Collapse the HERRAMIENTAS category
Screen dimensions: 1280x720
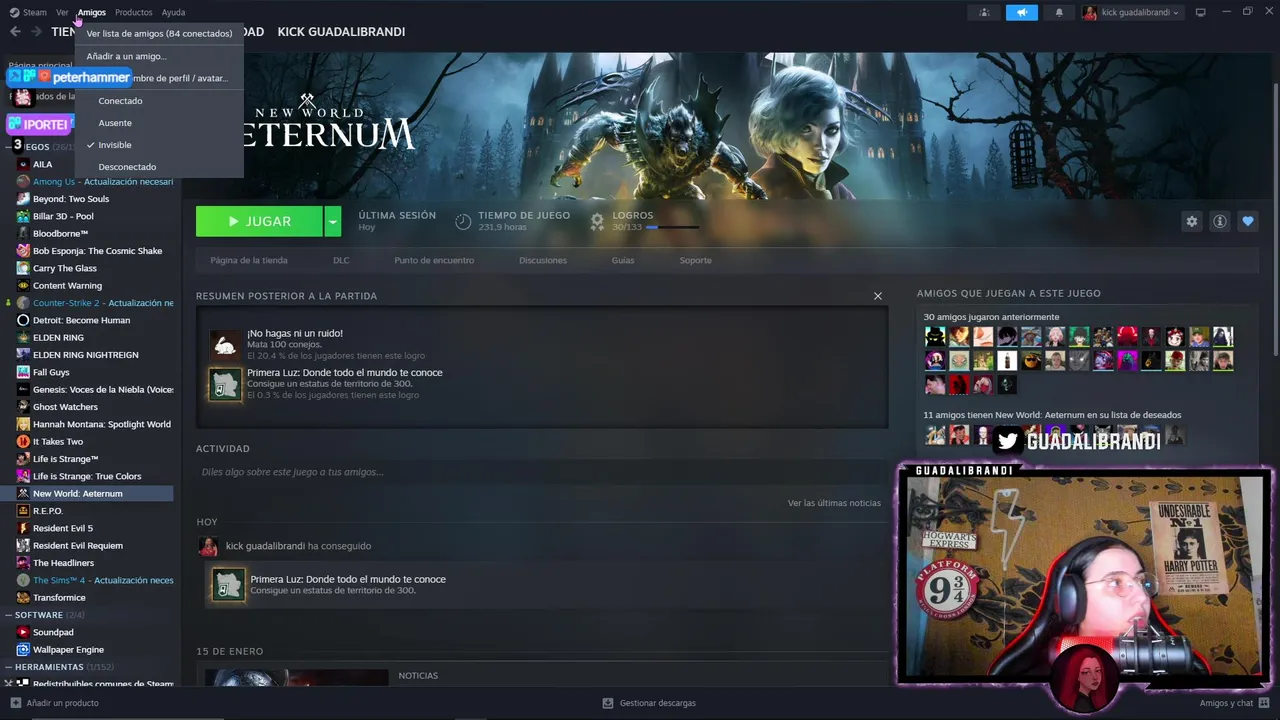[x=9, y=667]
